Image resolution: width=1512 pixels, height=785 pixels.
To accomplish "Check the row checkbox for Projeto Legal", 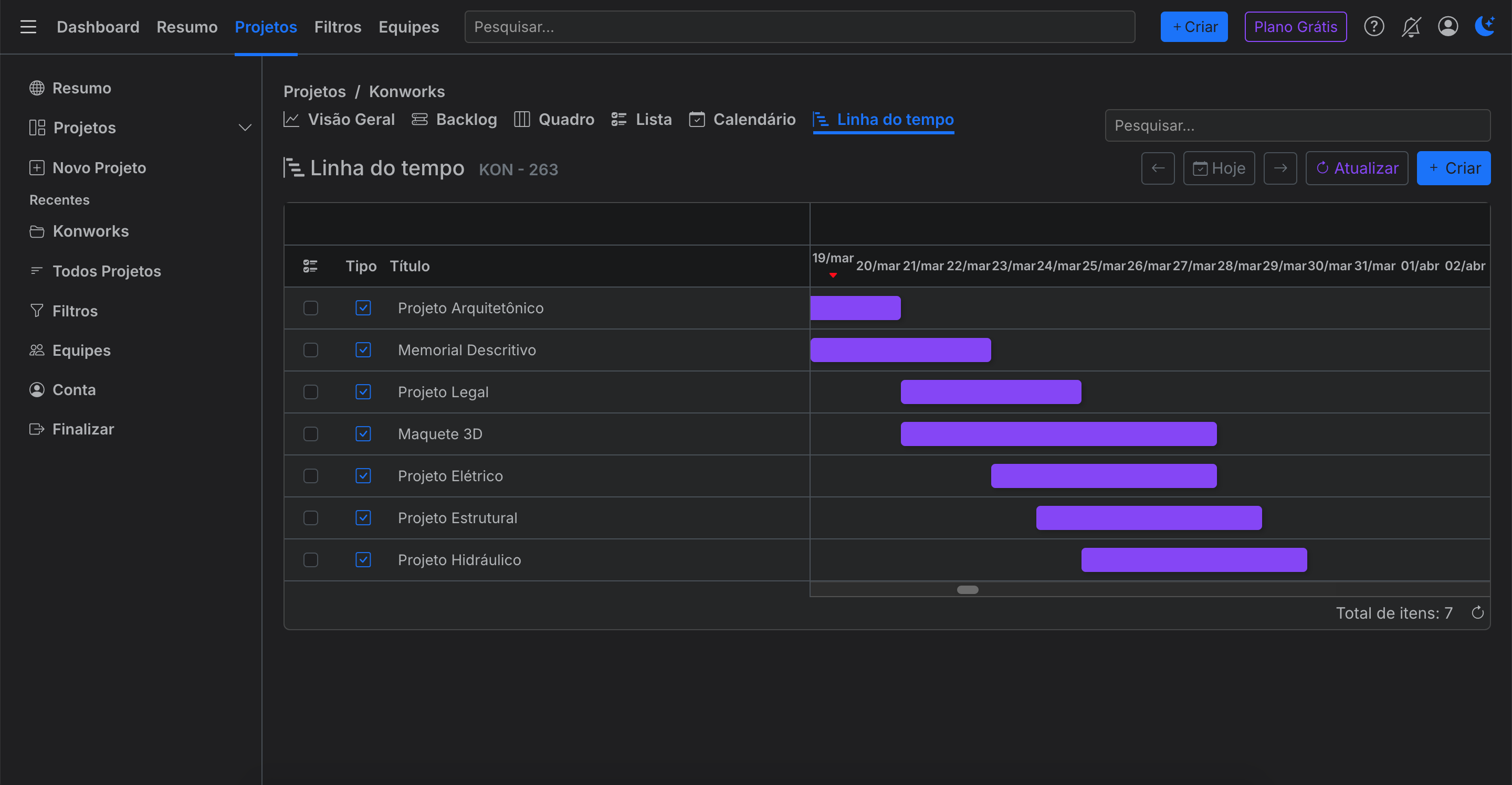I will coord(310,392).
